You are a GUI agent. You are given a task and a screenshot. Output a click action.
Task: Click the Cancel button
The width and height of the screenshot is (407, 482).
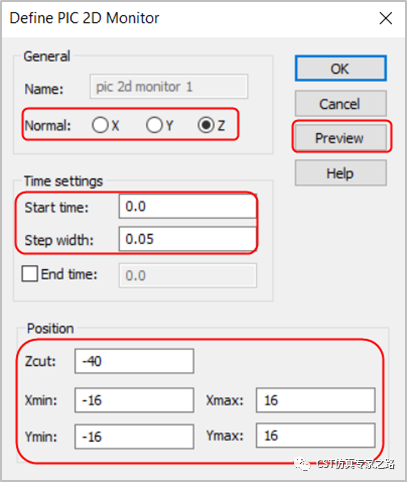click(x=341, y=104)
